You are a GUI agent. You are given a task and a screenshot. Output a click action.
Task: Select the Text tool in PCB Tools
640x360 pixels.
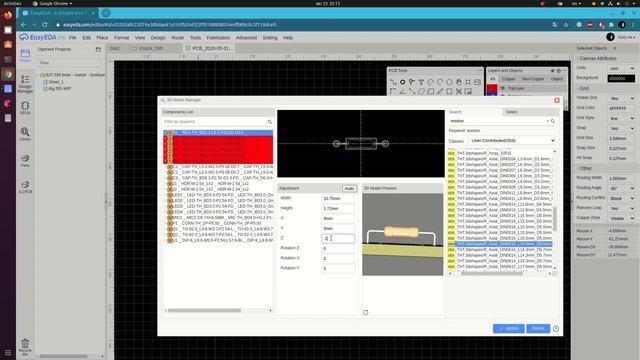421,82
